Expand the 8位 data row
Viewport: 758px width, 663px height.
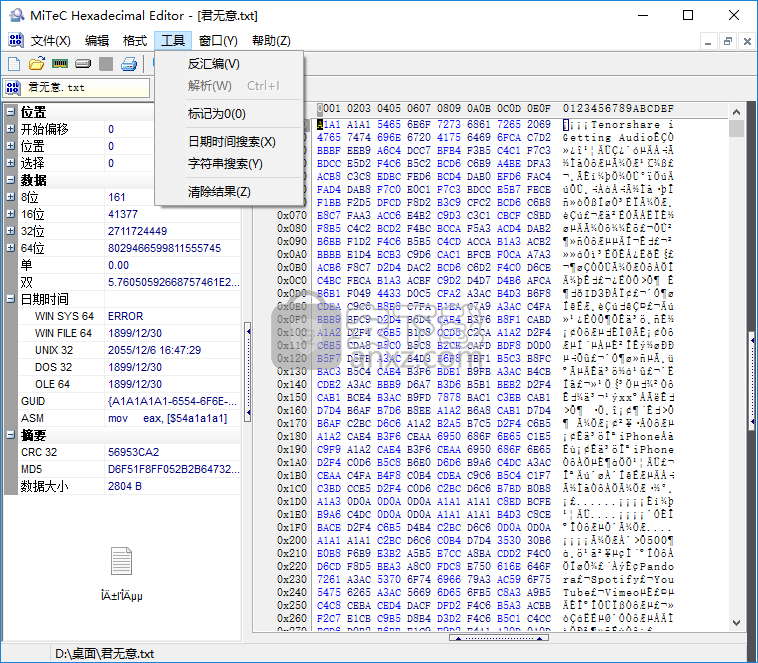pos(11,197)
